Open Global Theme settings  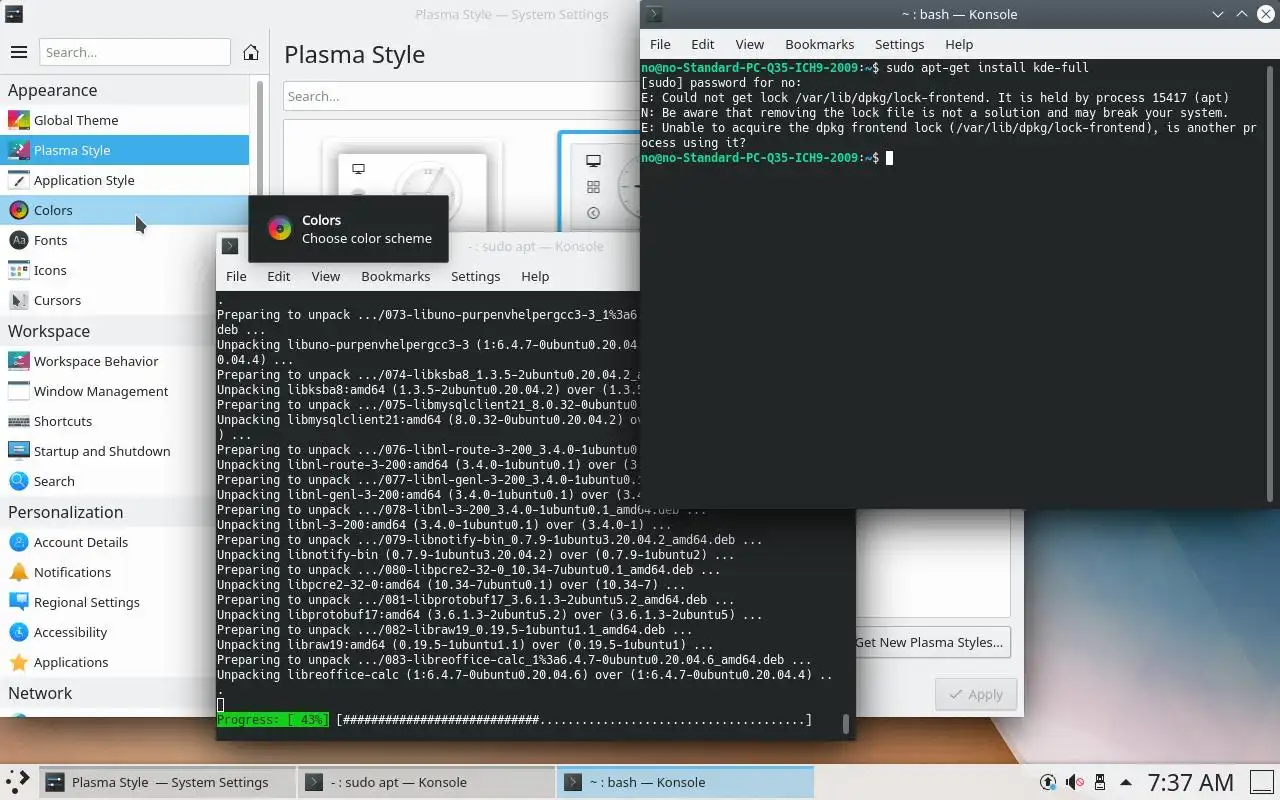click(x=124, y=120)
